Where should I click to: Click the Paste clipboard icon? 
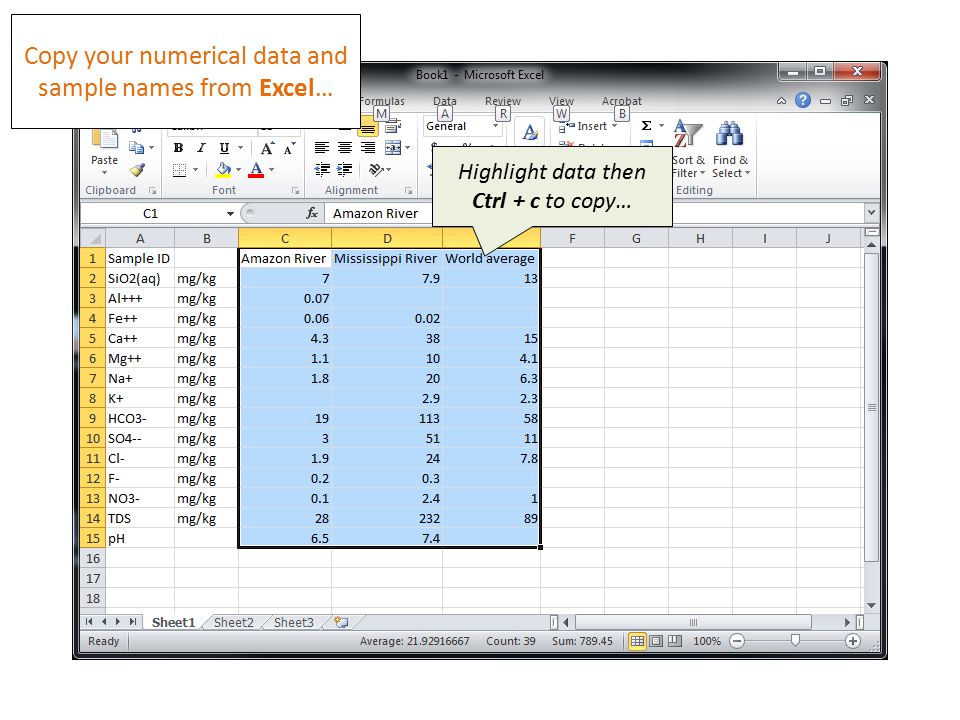[x=104, y=140]
